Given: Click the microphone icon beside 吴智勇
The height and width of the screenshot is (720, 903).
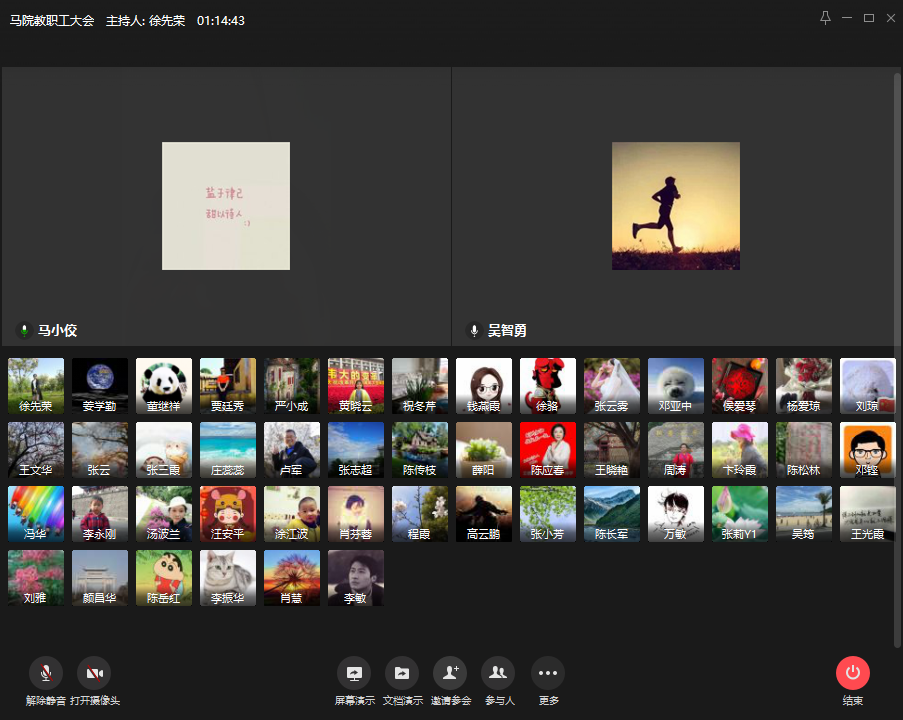Looking at the screenshot, I should 474,330.
